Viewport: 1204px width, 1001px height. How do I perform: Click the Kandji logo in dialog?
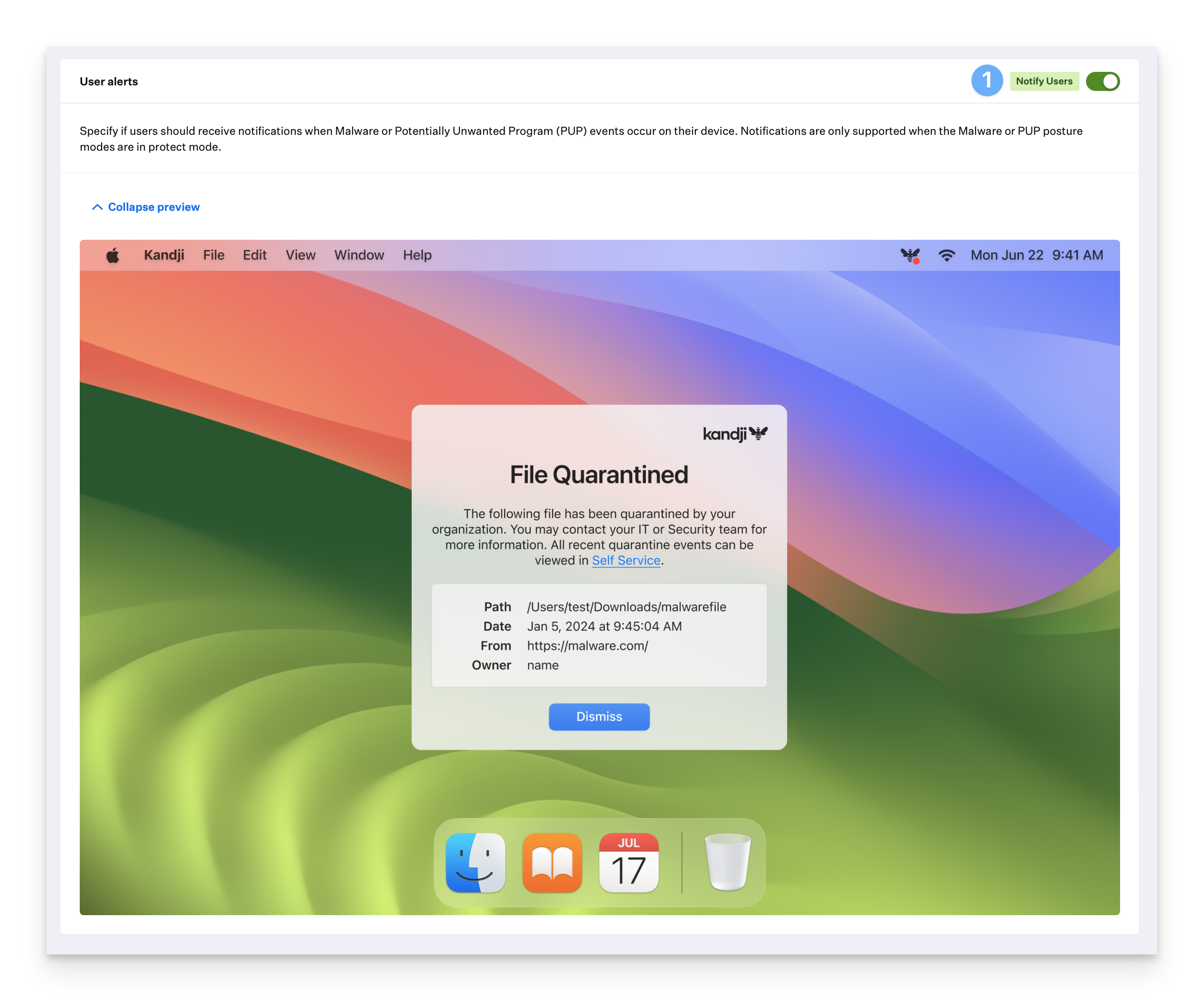(x=735, y=434)
